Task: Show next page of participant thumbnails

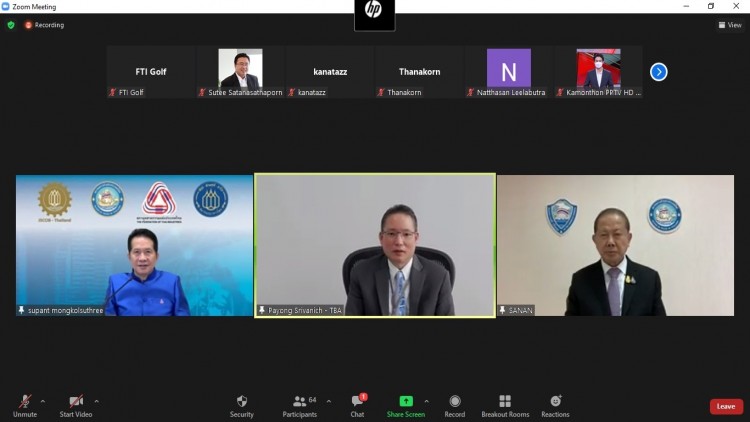Action: click(659, 72)
